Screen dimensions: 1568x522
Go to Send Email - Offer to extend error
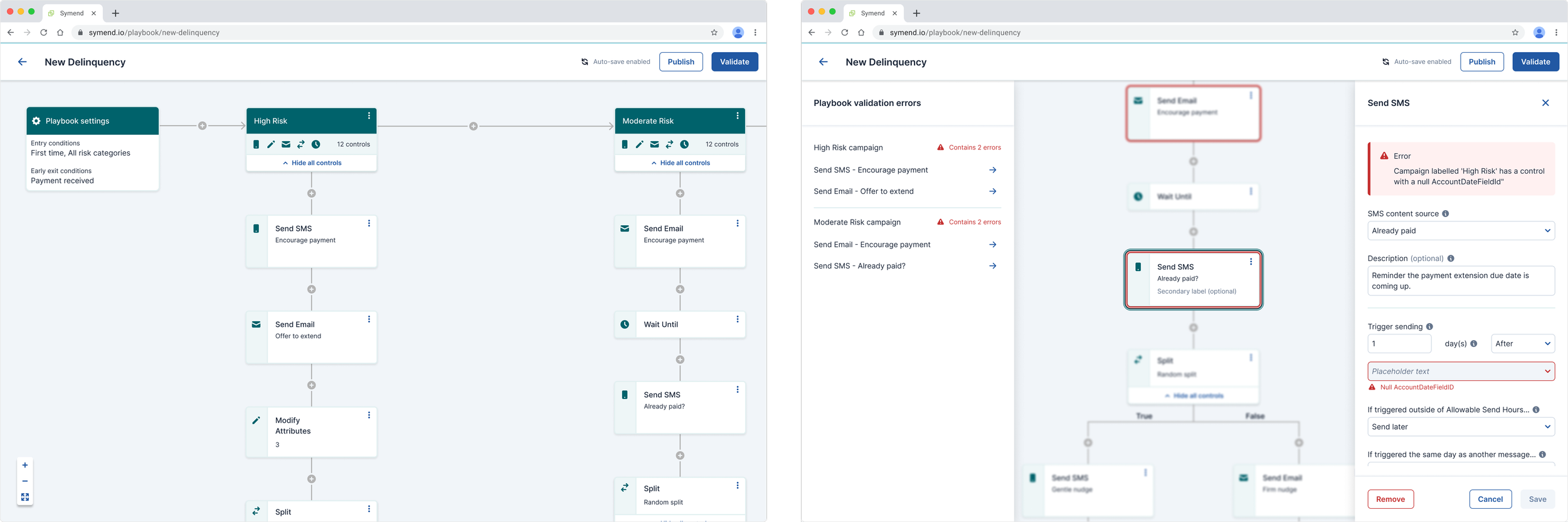[x=993, y=191]
